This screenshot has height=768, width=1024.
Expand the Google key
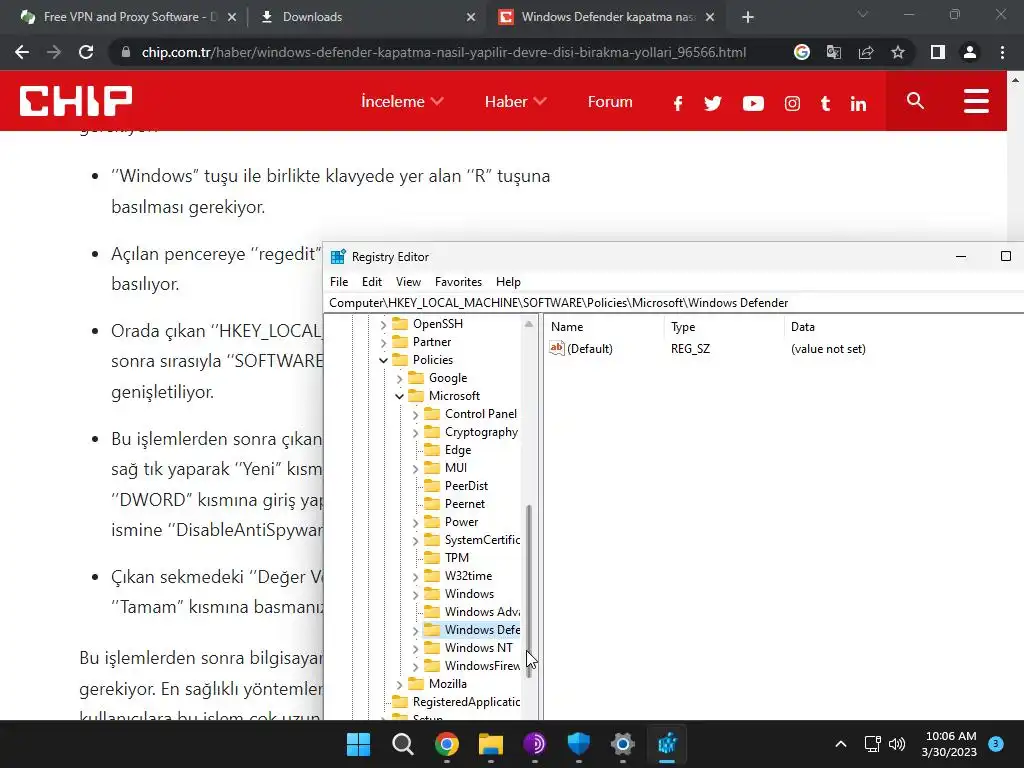[399, 378]
